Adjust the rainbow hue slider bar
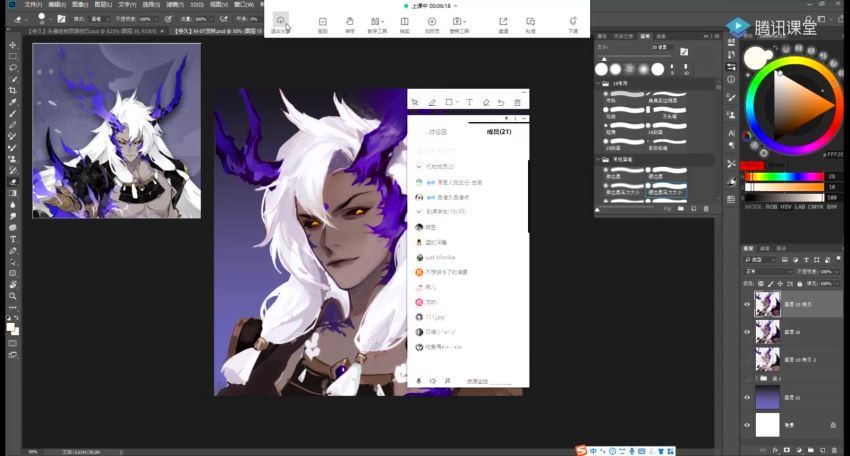850x456 pixels. [x=784, y=176]
